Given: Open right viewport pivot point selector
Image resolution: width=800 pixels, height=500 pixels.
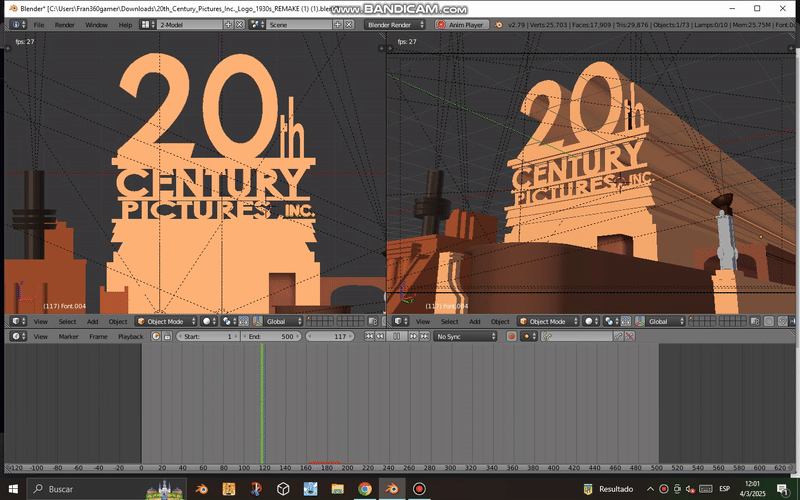Looking at the screenshot, I should pos(610,321).
